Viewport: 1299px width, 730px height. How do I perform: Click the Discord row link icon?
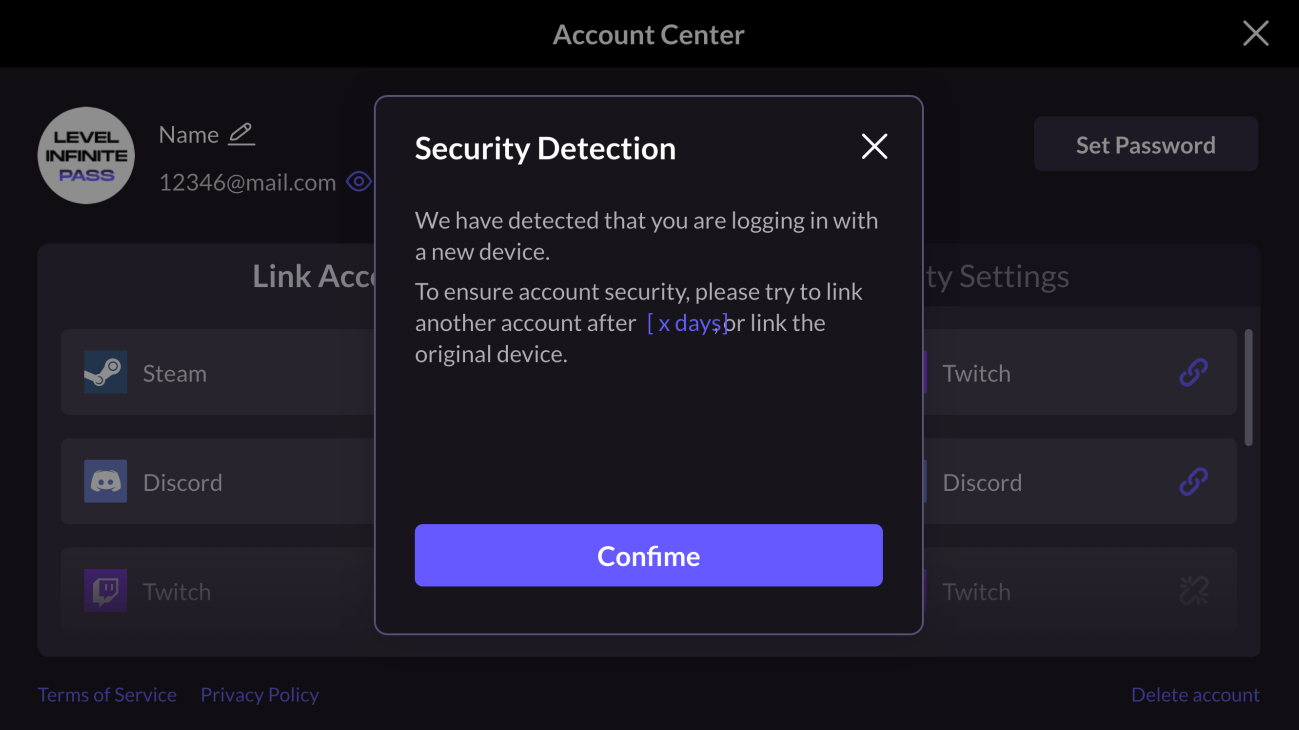(1193, 482)
